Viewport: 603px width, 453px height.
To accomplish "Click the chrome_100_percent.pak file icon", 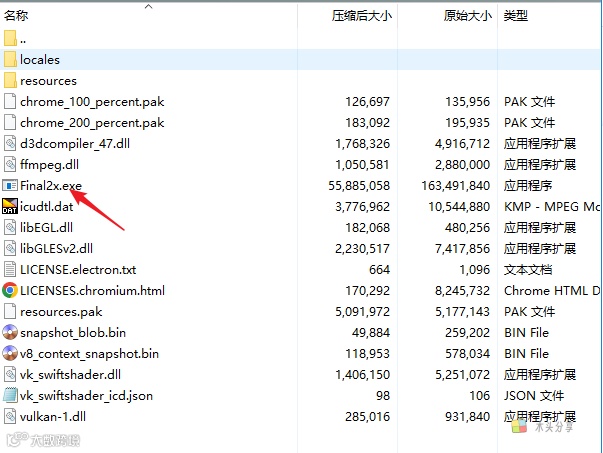I will pos(10,102).
